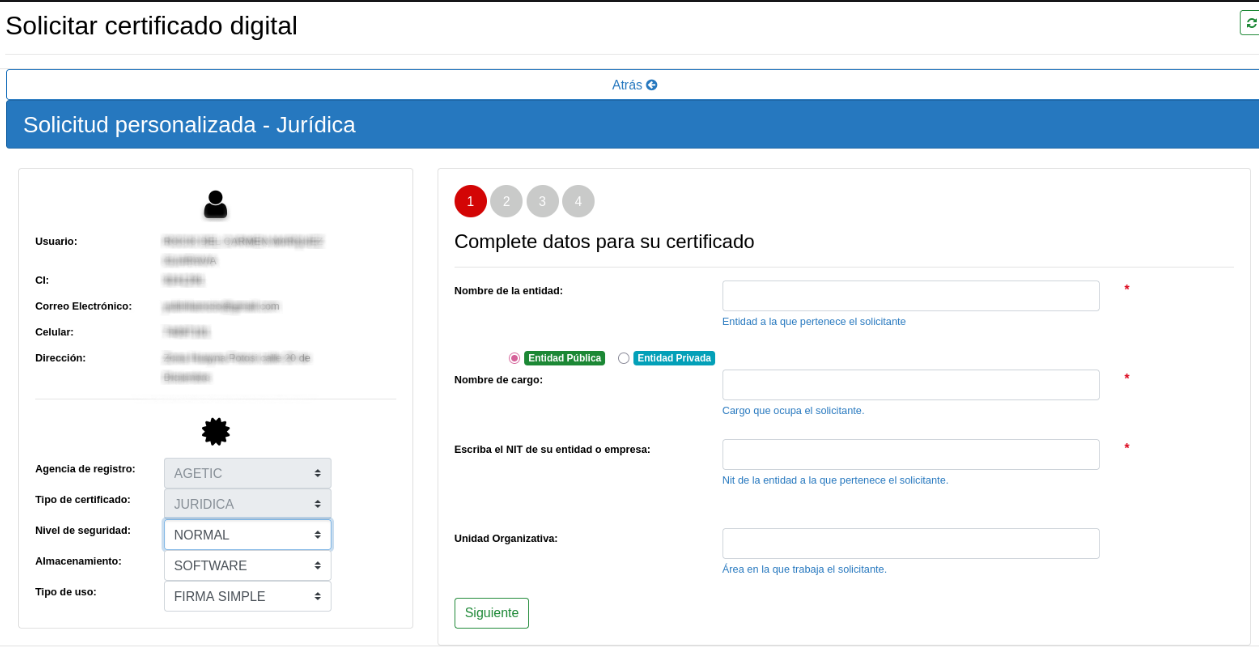1259x654 pixels.
Task: Click the Nombre de la entidad field
Action: tap(910, 296)
